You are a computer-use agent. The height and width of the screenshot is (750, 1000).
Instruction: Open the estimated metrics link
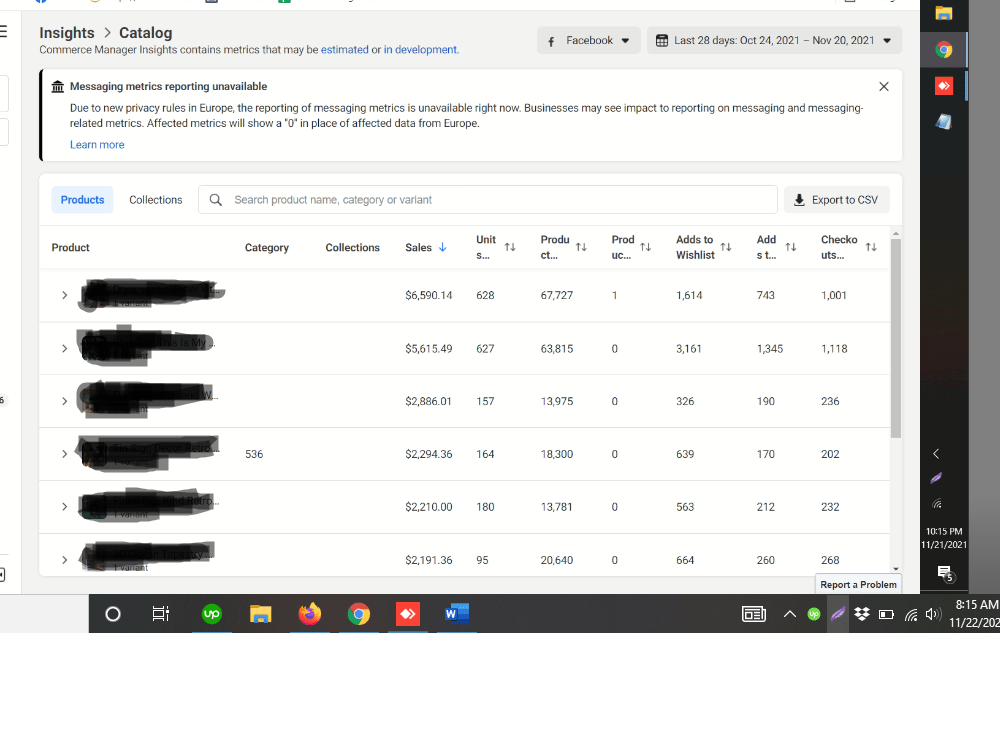pyautogui.click(x=344, y=50)
